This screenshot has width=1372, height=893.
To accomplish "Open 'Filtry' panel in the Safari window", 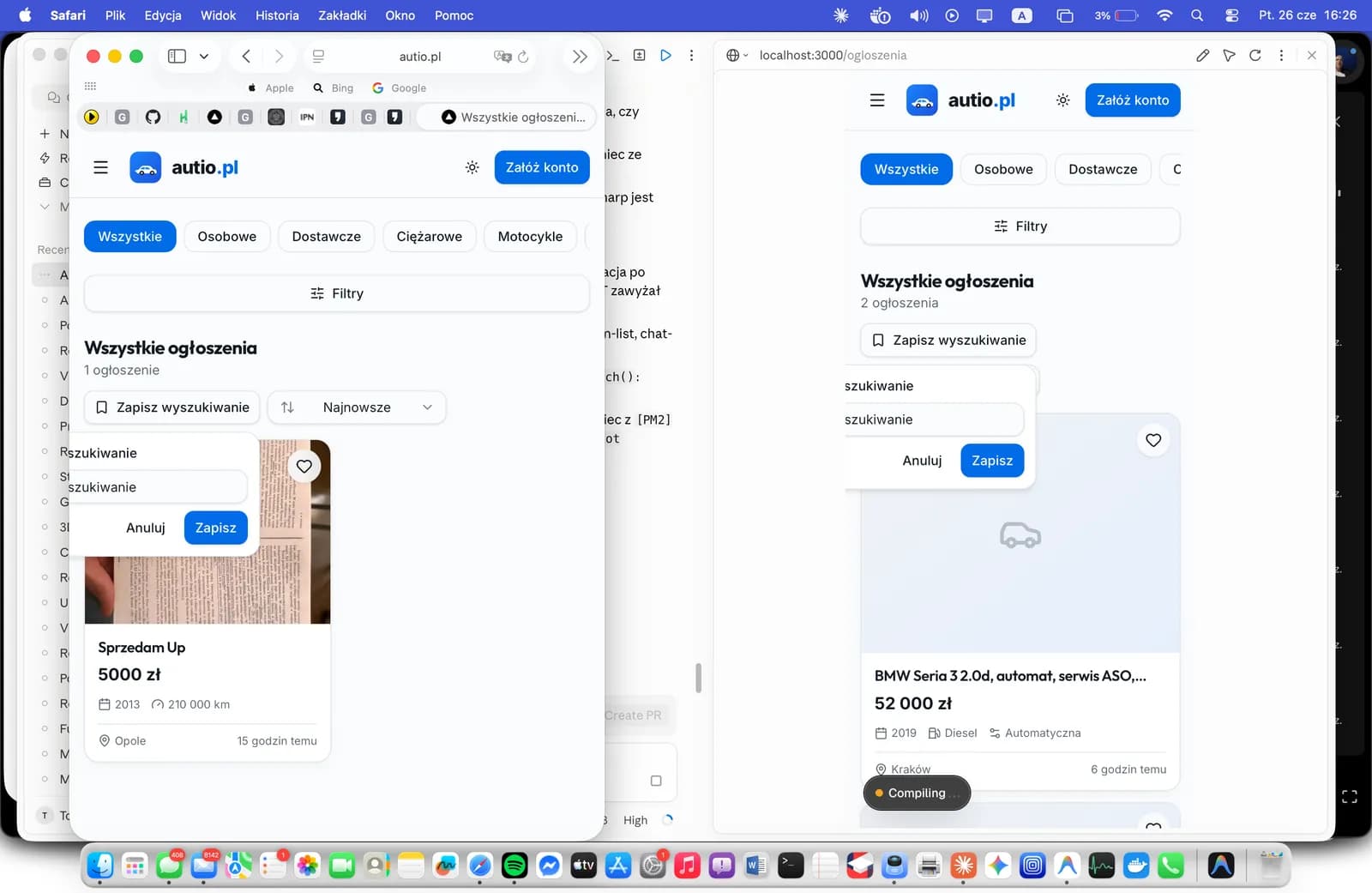I will pos(337,293).
